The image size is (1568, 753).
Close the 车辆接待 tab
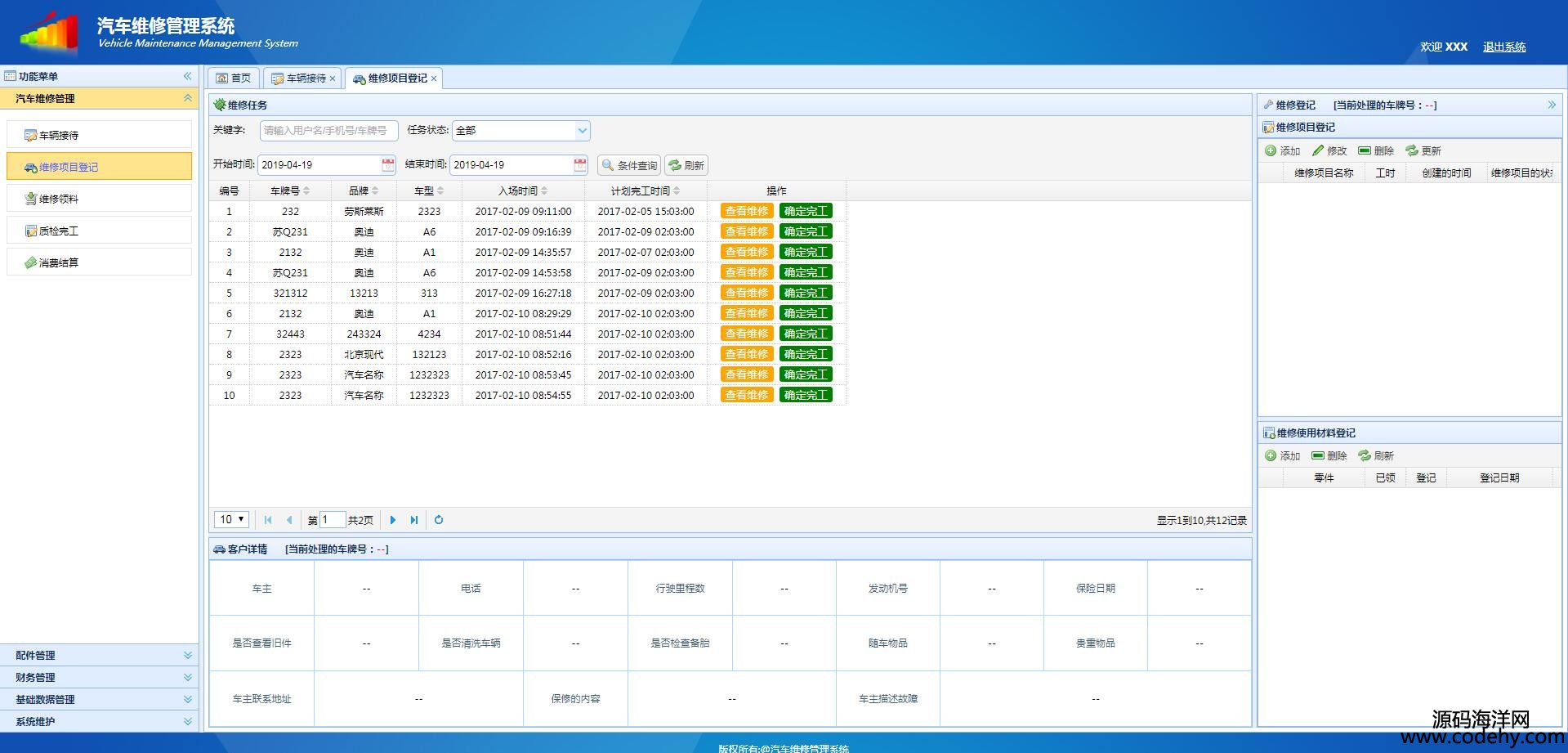click(333, 78)
